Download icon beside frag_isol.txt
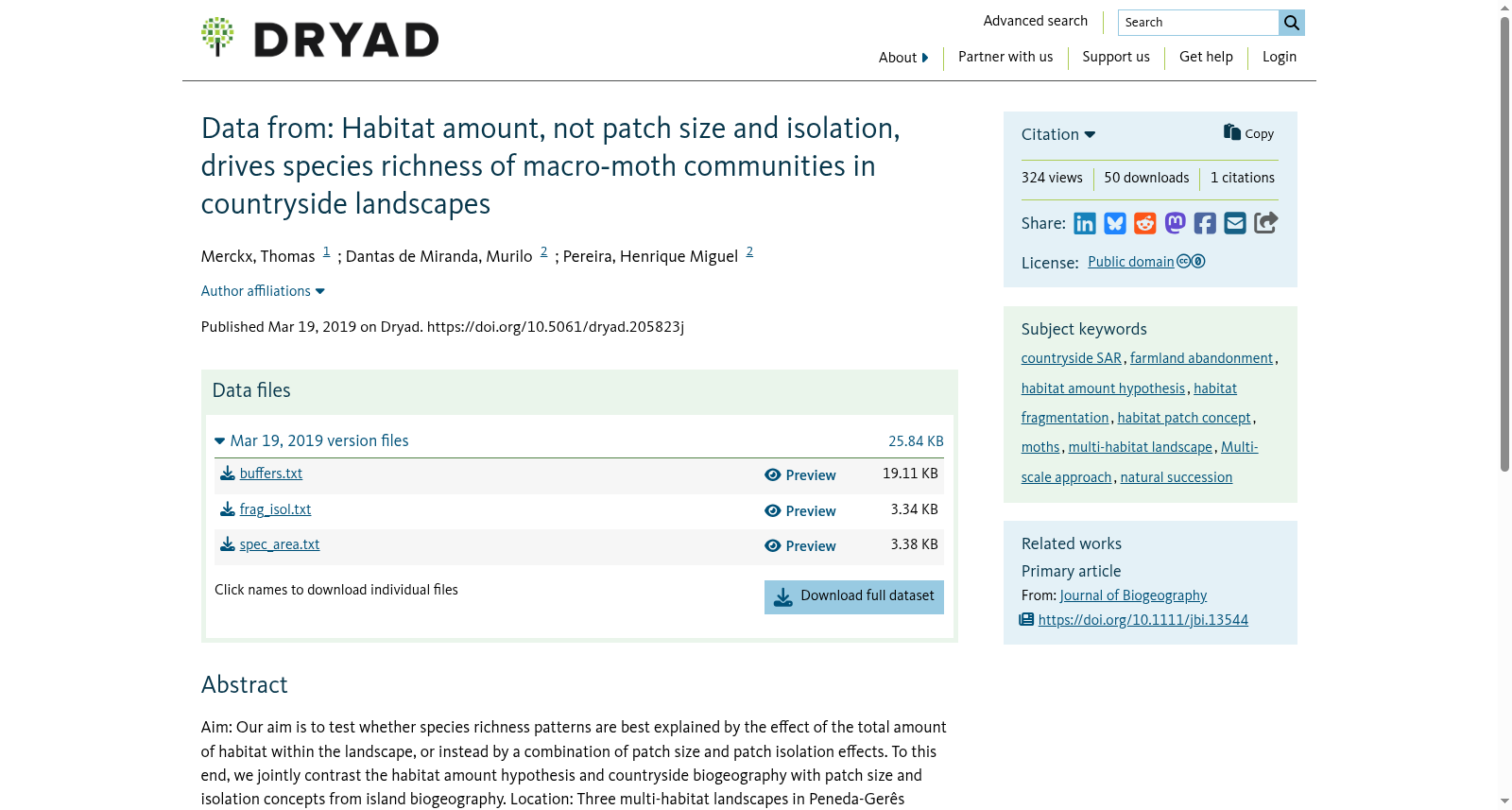 228,509
